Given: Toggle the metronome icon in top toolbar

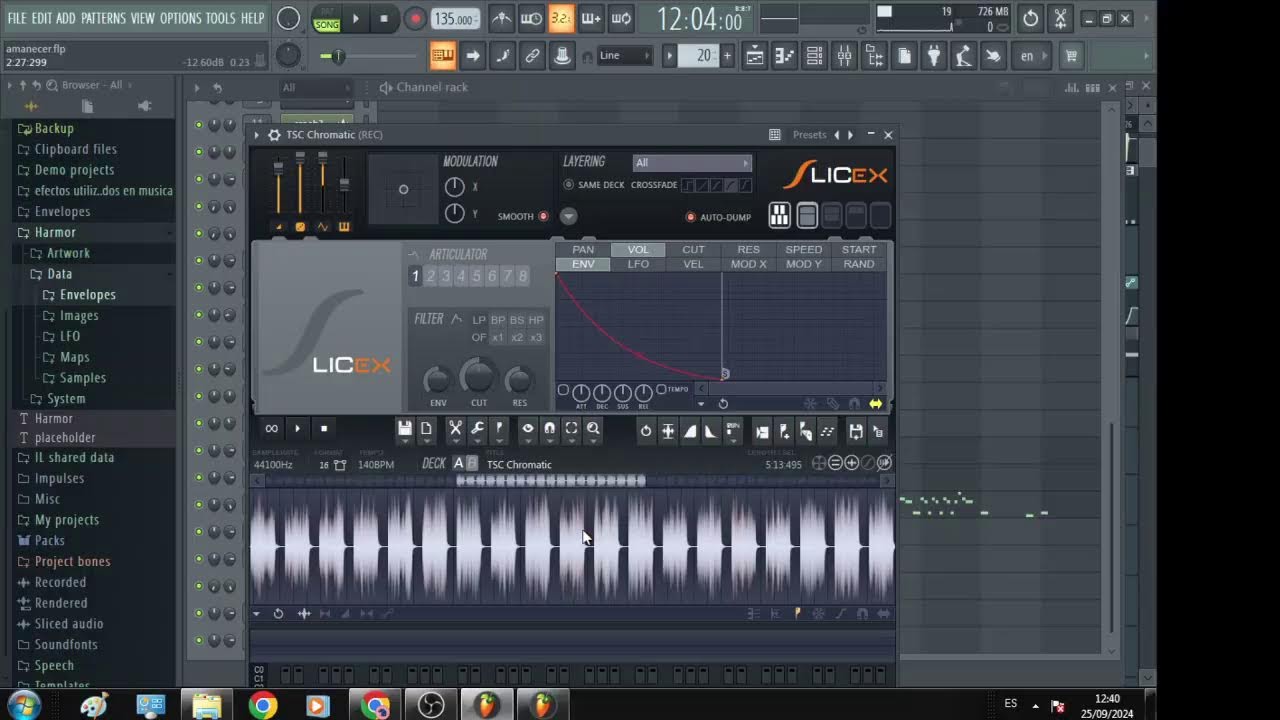Looking at the screenshot, I should point(502,18).
